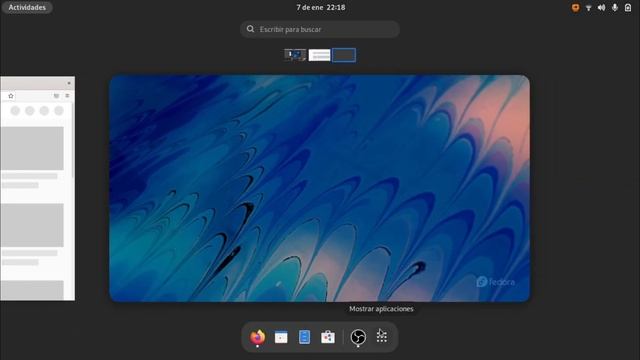Image resolution: width=640 pixels, height=360 pixels.
Task: Switch to OBS Studio from the dash
Action: pyautogui.click(x=358, y=337)
